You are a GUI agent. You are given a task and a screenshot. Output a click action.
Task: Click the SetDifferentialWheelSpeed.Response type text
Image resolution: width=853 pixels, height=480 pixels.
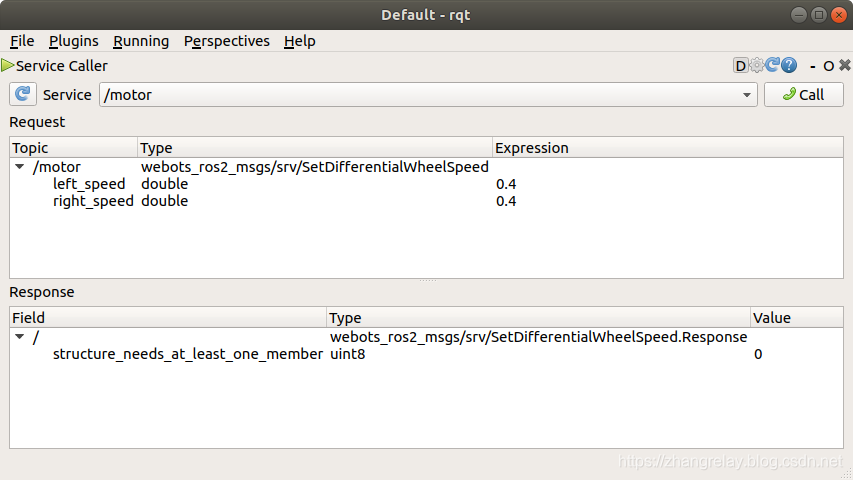tap(539, 336)
